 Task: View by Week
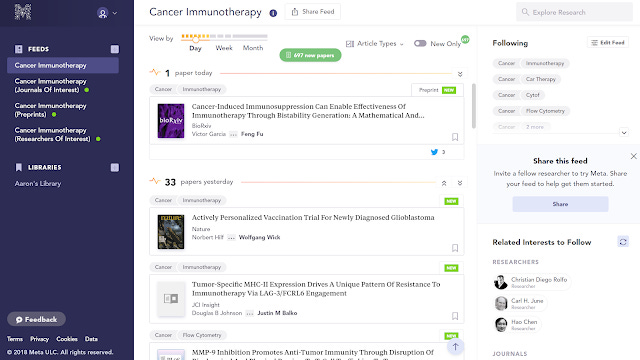pyautogui.click(x=224, y=48)
